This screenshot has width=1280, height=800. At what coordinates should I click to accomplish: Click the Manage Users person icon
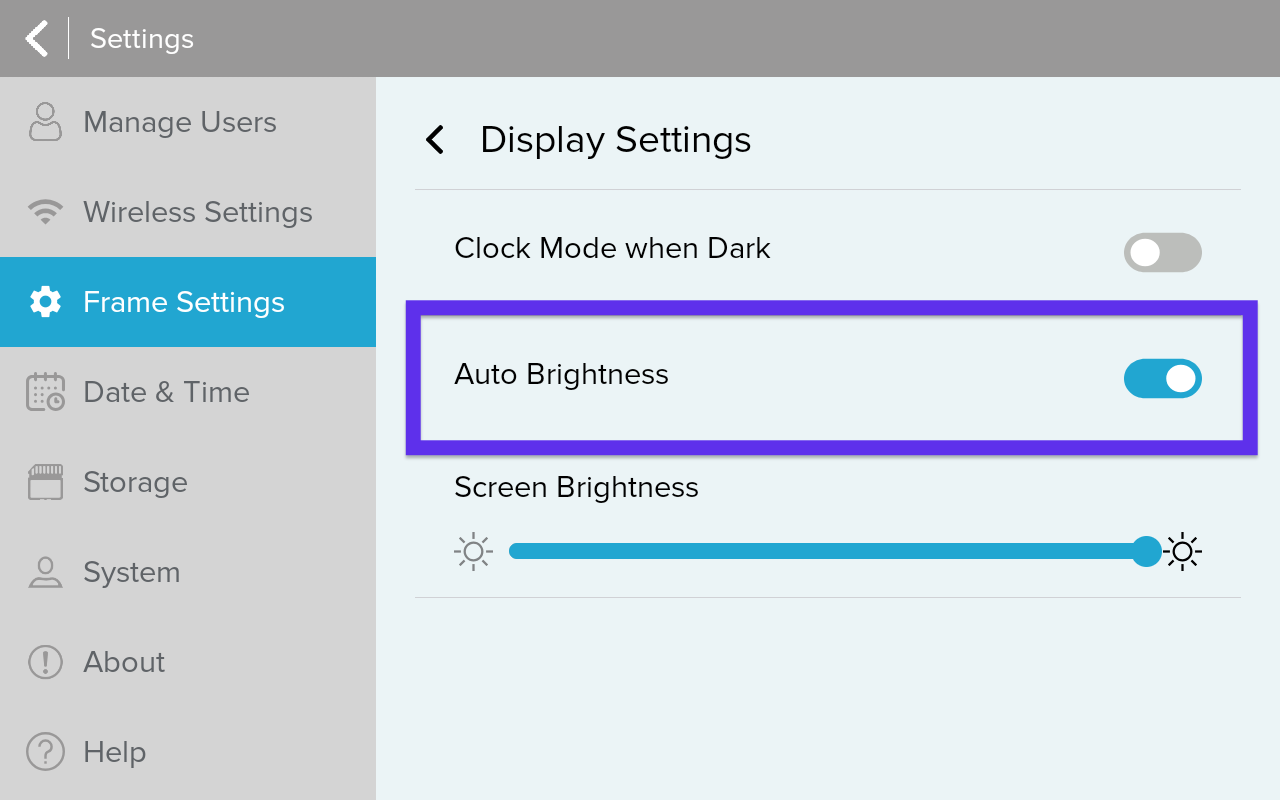(x=45, y=122)
